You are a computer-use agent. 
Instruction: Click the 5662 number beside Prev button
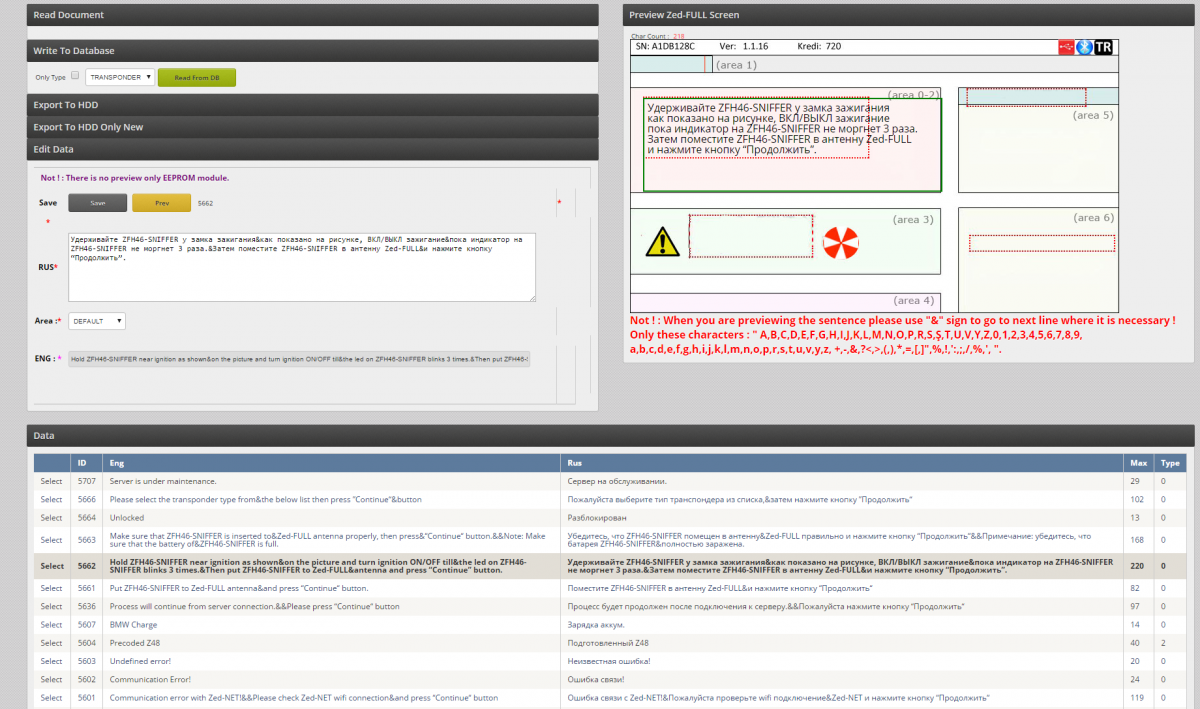205,203
